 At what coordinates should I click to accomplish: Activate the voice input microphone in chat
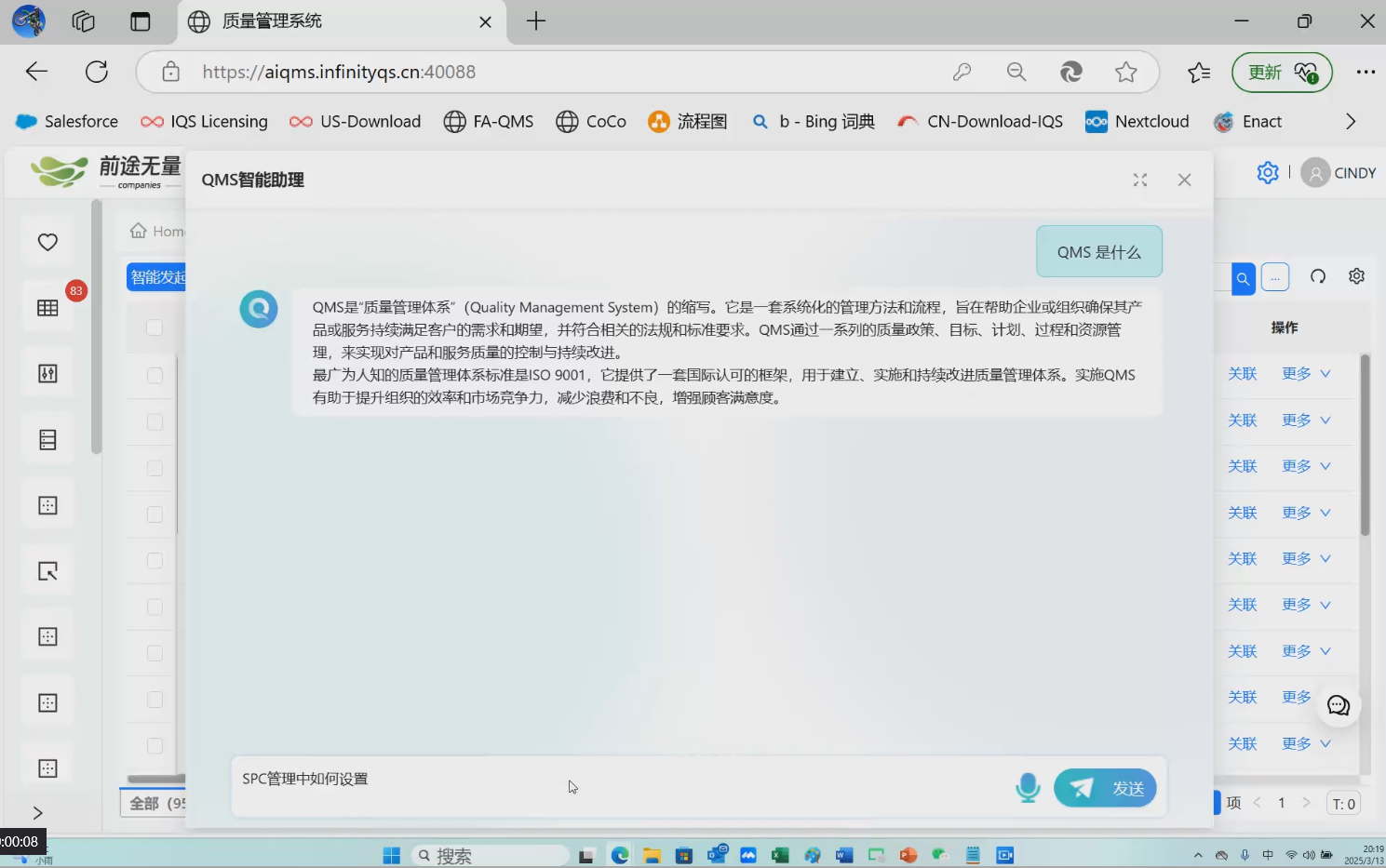coord(1027,787)
